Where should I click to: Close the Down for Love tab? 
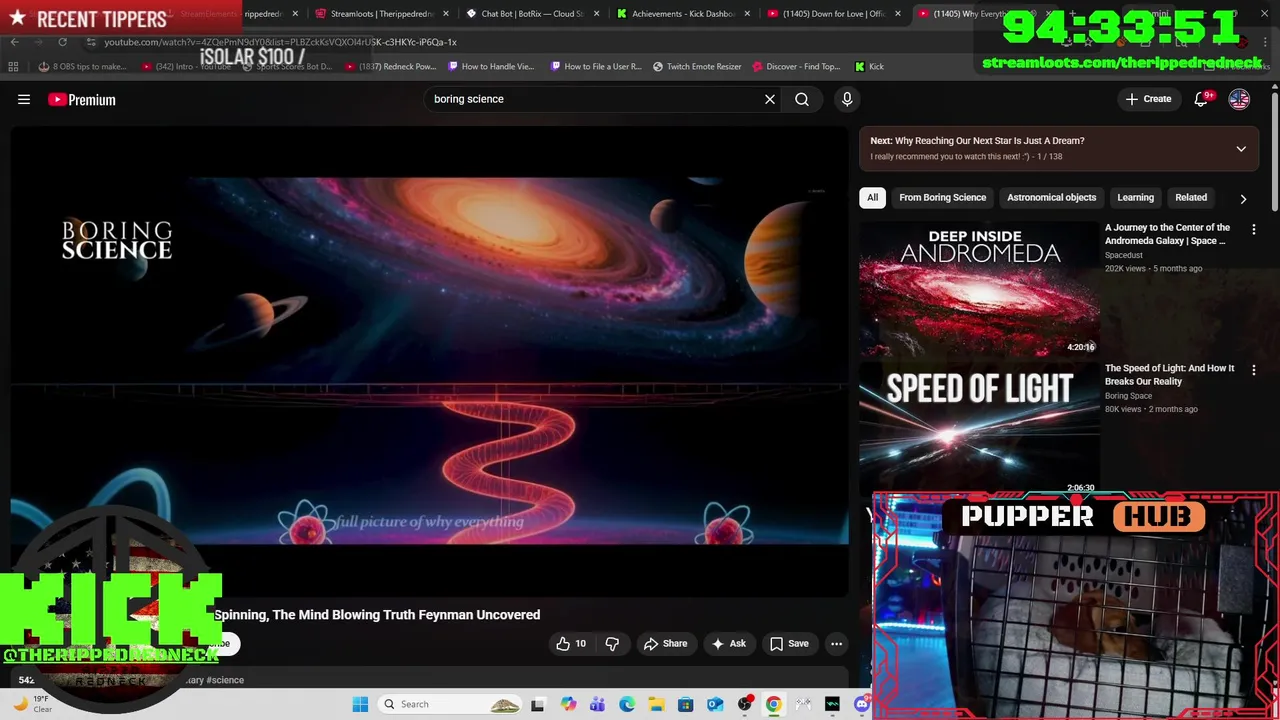coord(898,14)
